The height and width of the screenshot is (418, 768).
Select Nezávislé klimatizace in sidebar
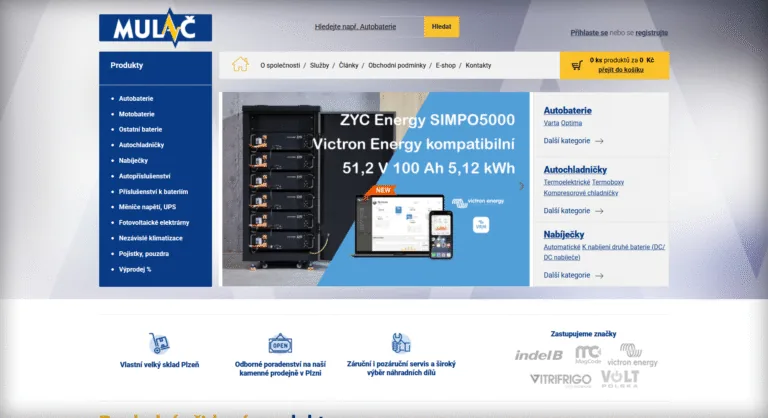tap(150, 238)
